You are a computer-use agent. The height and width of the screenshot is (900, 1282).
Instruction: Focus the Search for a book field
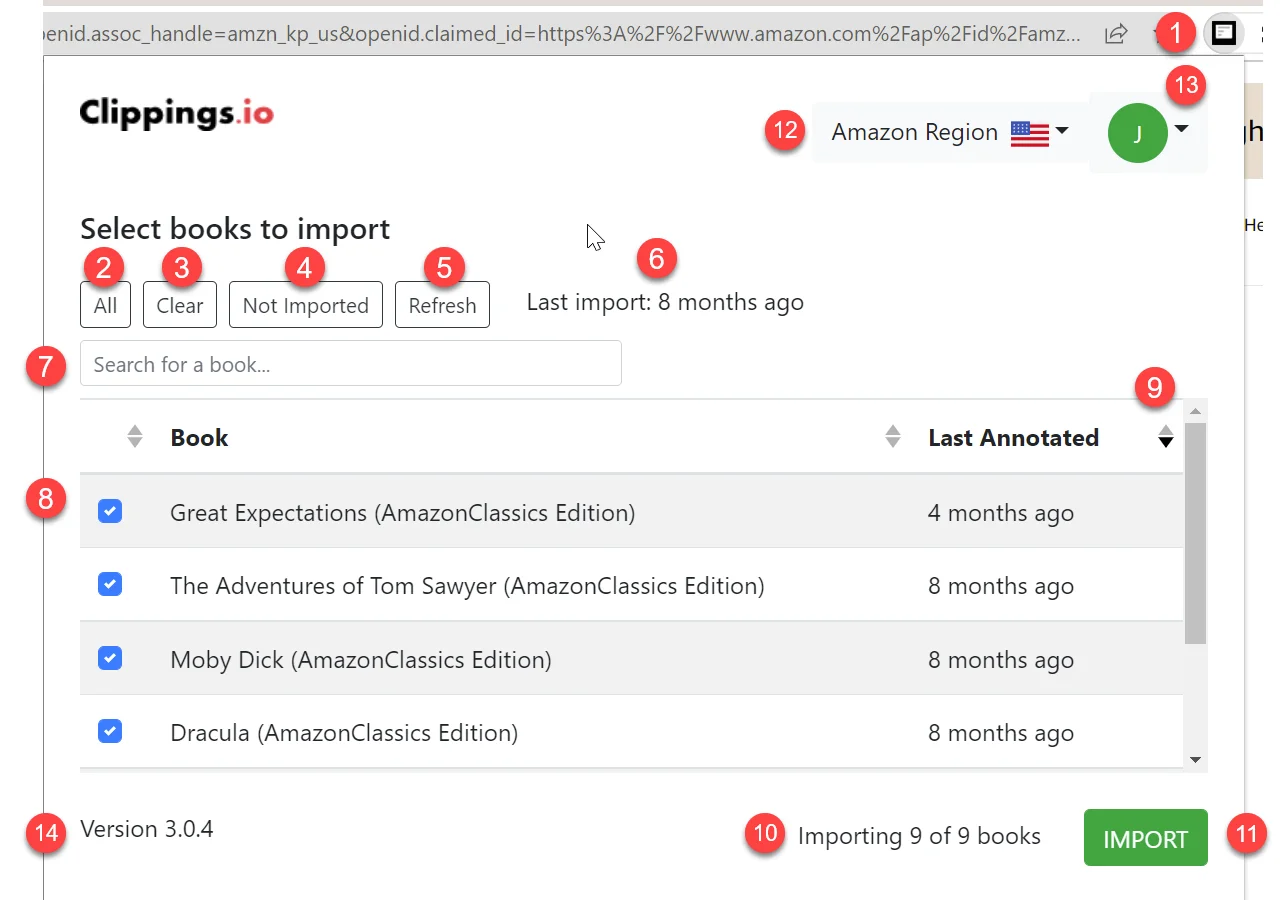351,364
